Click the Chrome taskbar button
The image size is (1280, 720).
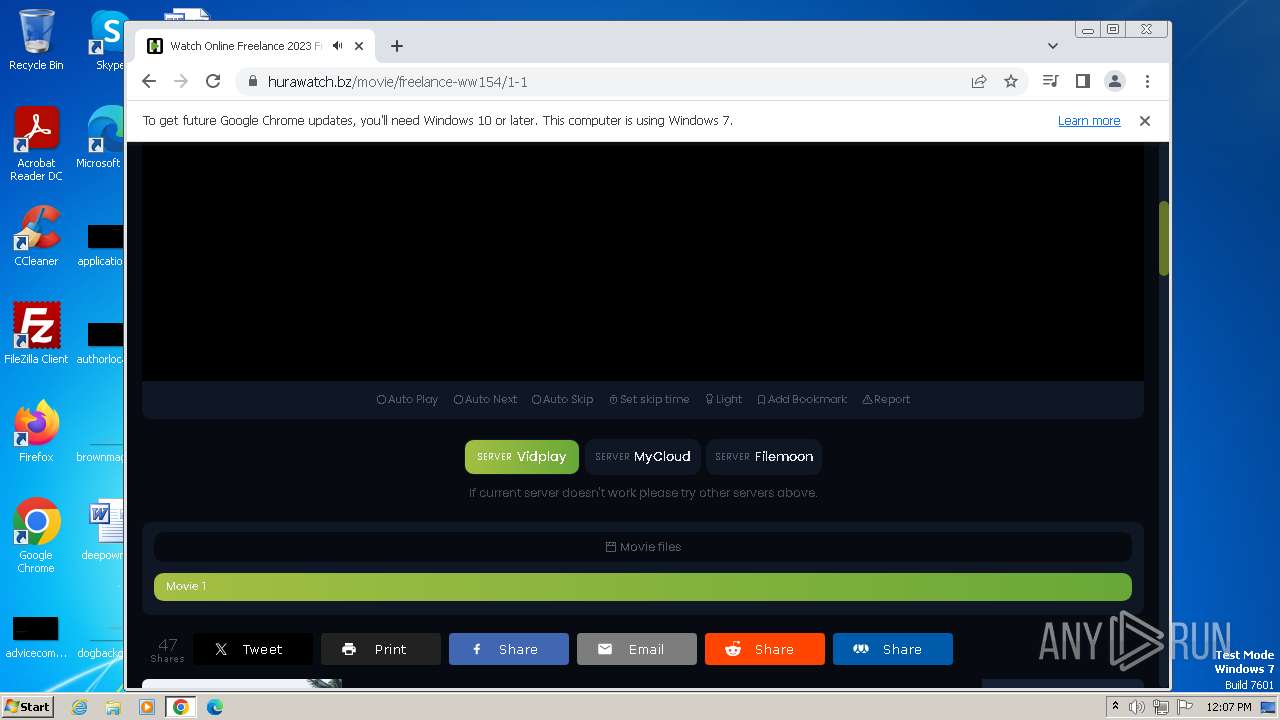(x=180, y=707)
